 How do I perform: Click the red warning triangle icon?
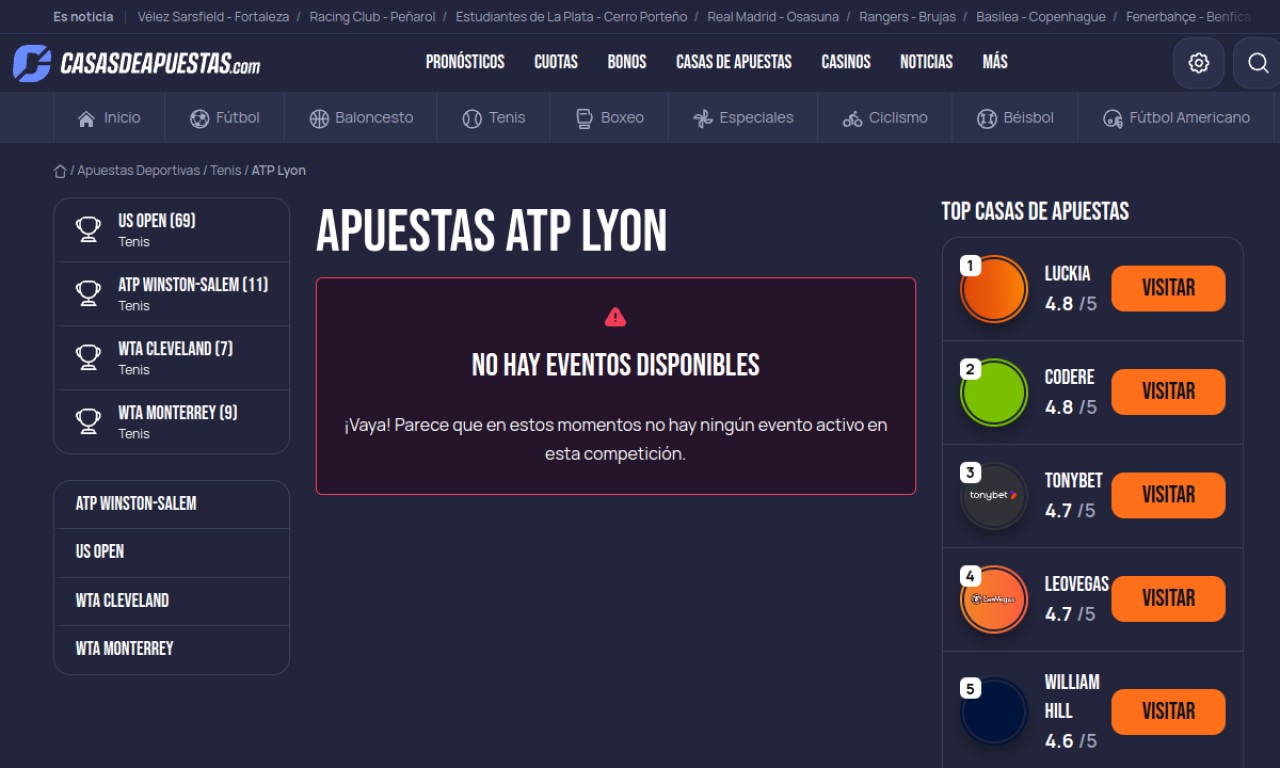coord(615,317)
